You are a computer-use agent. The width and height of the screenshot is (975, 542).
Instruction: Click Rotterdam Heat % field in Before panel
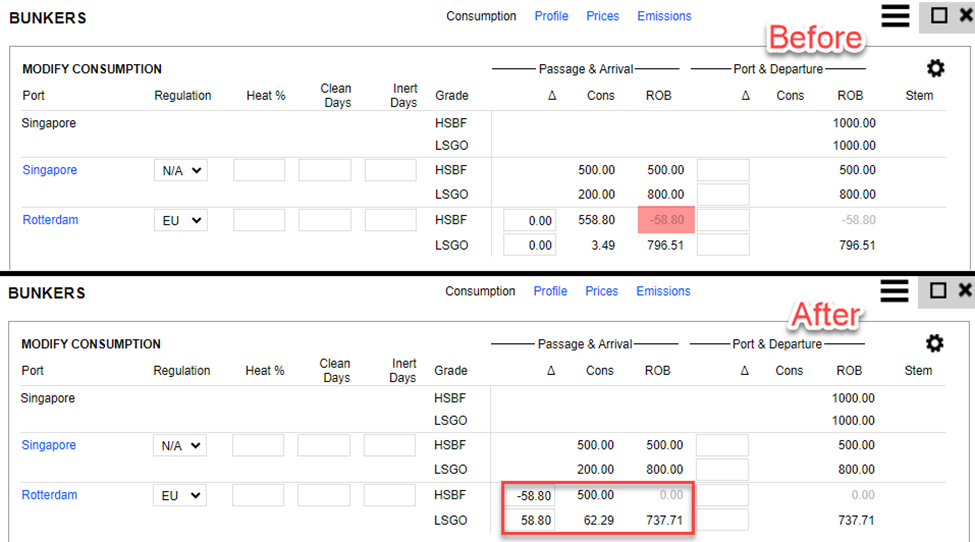click(259, 220)
